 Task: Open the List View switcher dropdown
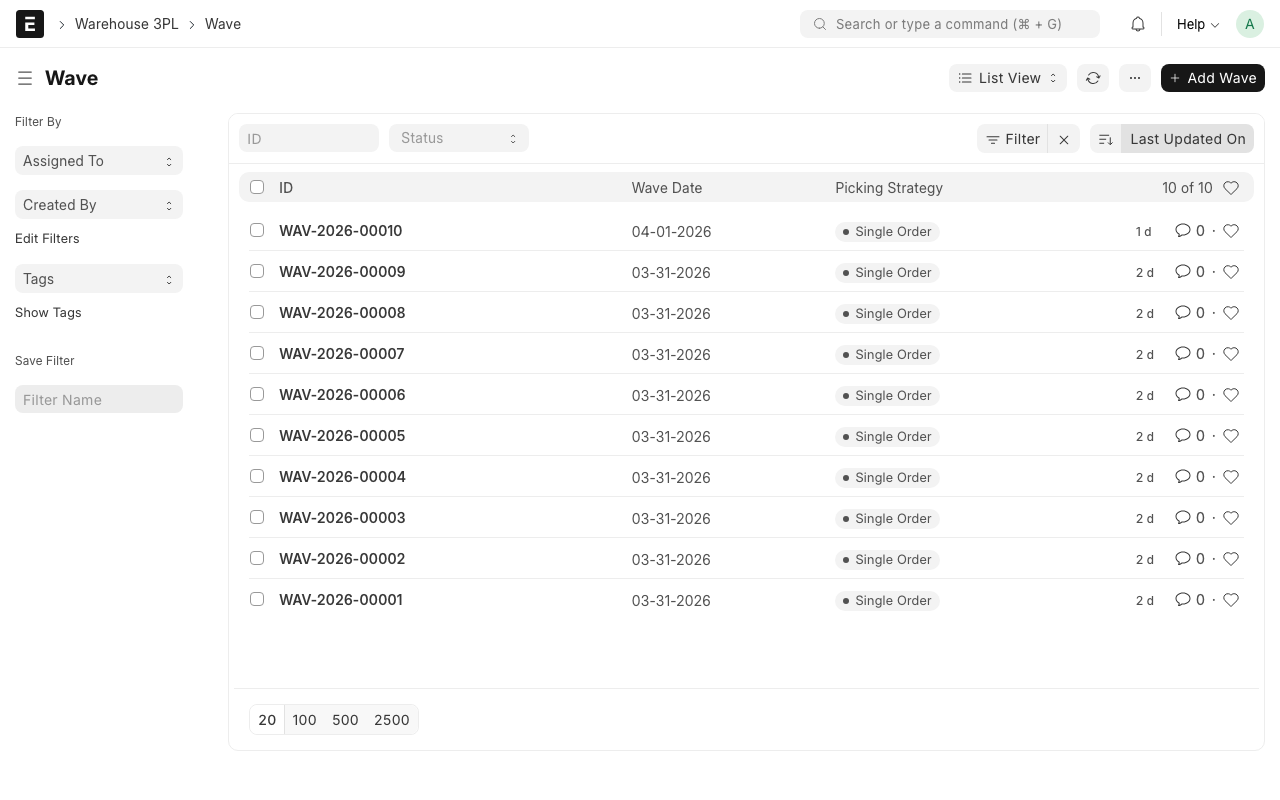pyautogui.click(x=1007, y=78)
